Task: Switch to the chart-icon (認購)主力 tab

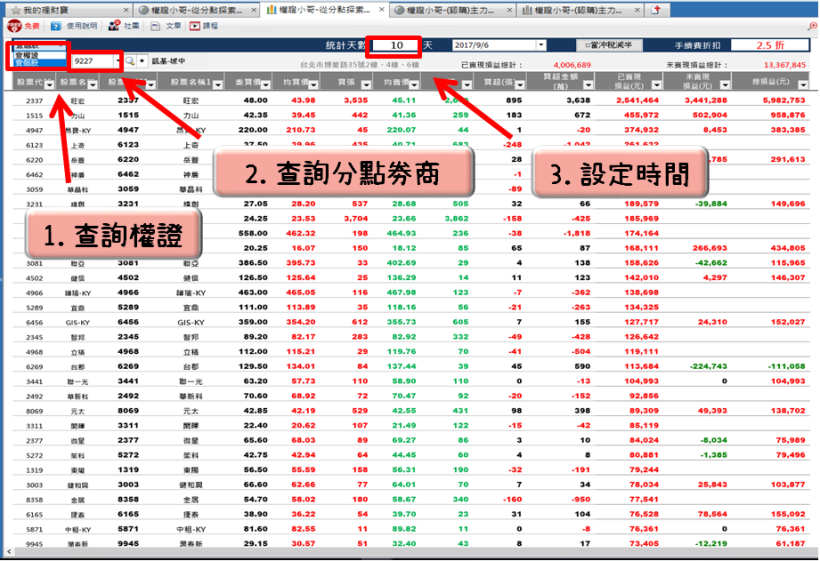Action: tap(580, 10)
